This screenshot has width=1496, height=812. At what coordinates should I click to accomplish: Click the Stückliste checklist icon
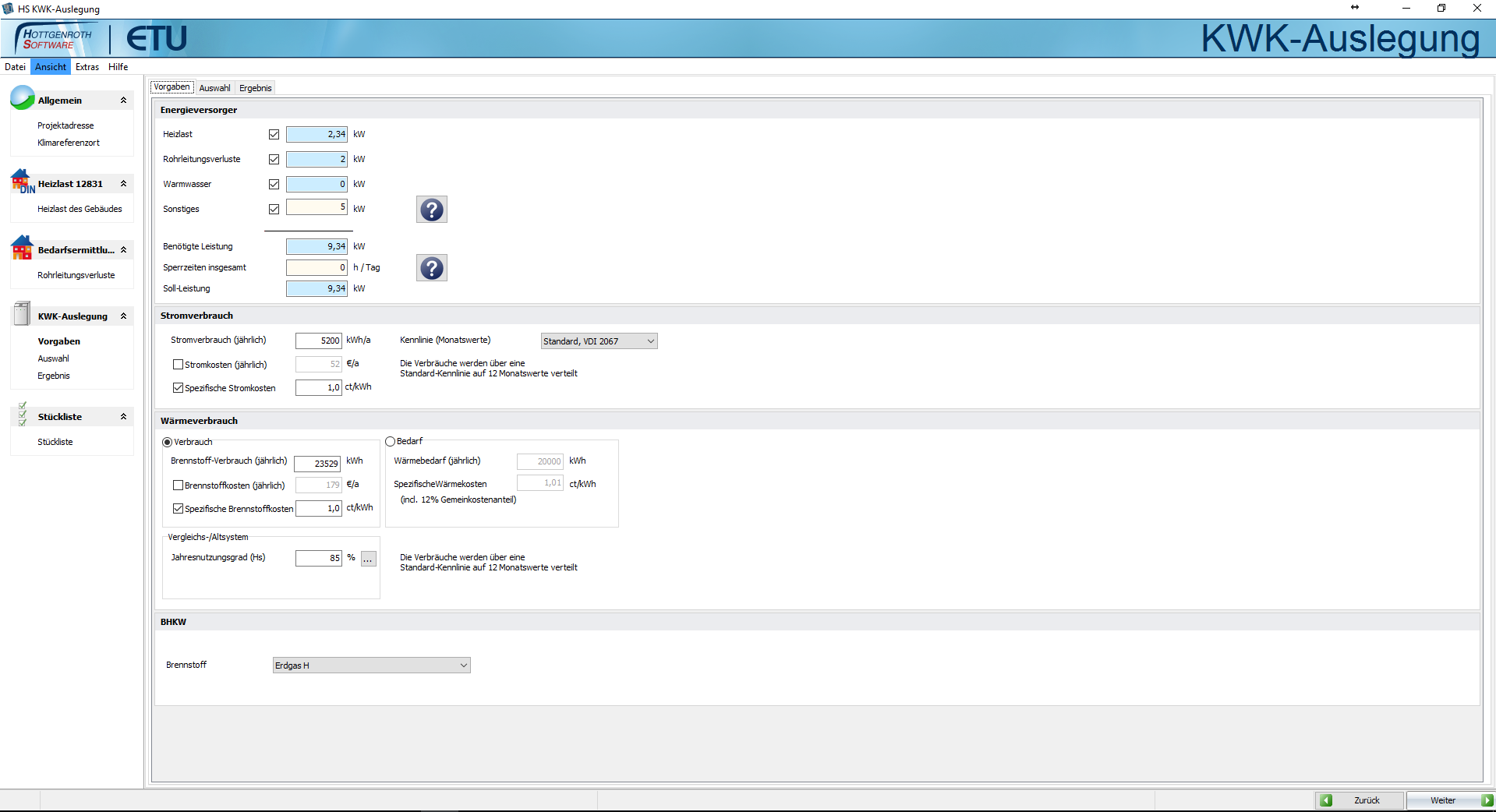[22, 415]
